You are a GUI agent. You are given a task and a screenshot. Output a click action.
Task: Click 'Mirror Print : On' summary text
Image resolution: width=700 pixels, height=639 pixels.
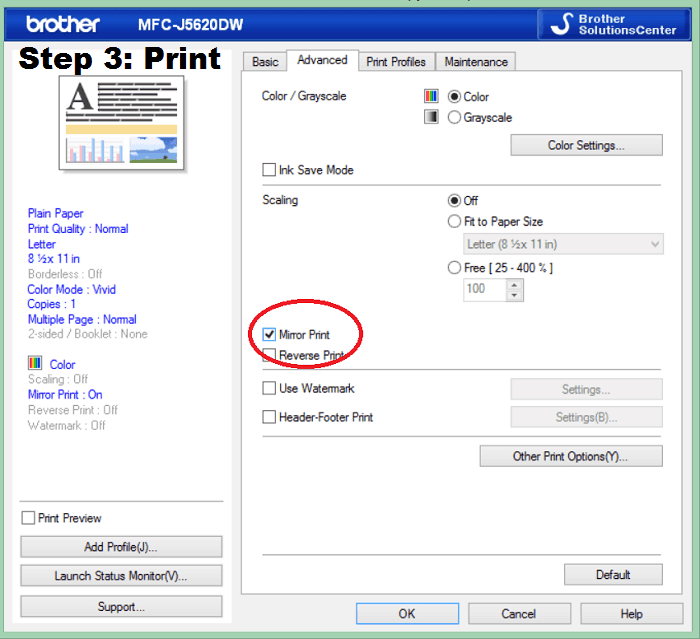click(65, 395)
